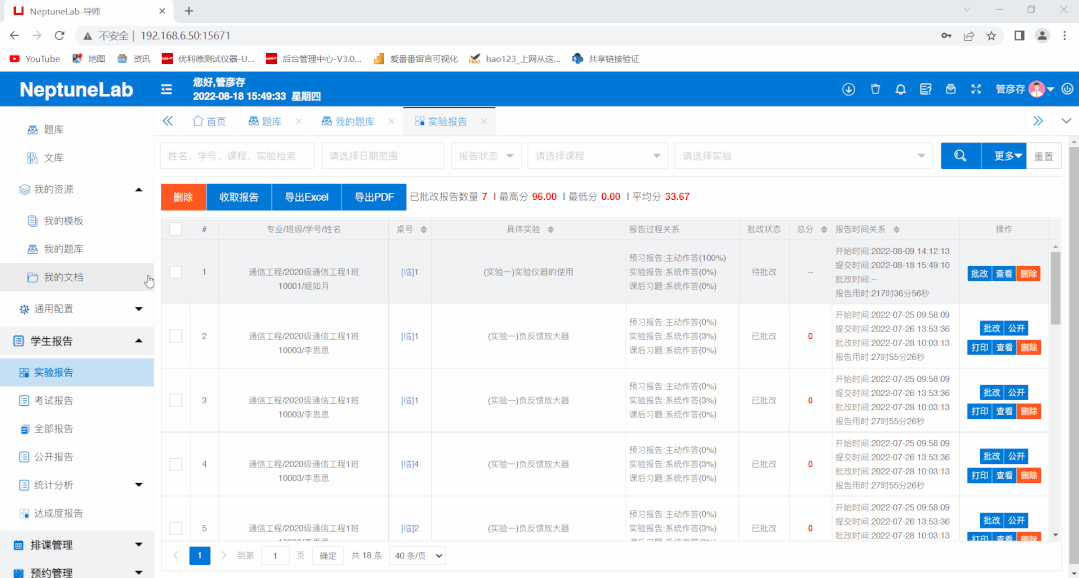Open the trash bin icon in header
The image size is (1079, 578).
(875, 89)
